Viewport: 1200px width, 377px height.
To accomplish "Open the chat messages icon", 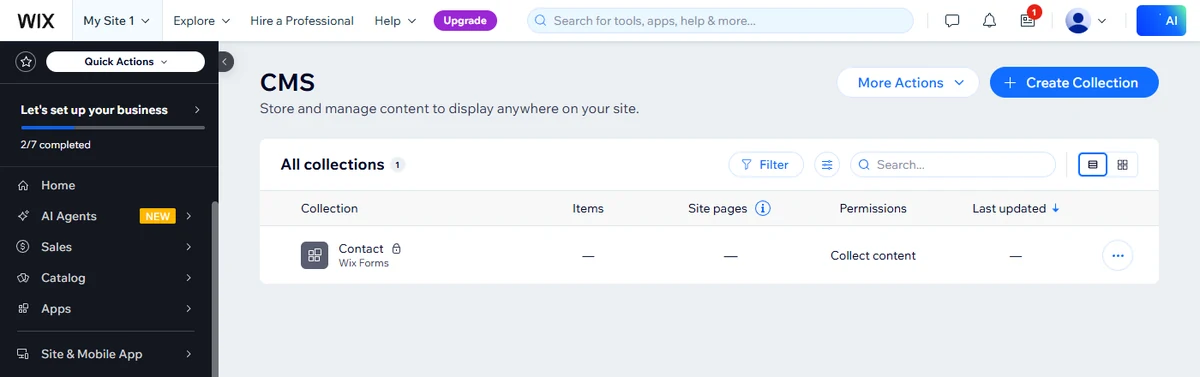I will tap(952, 20).
